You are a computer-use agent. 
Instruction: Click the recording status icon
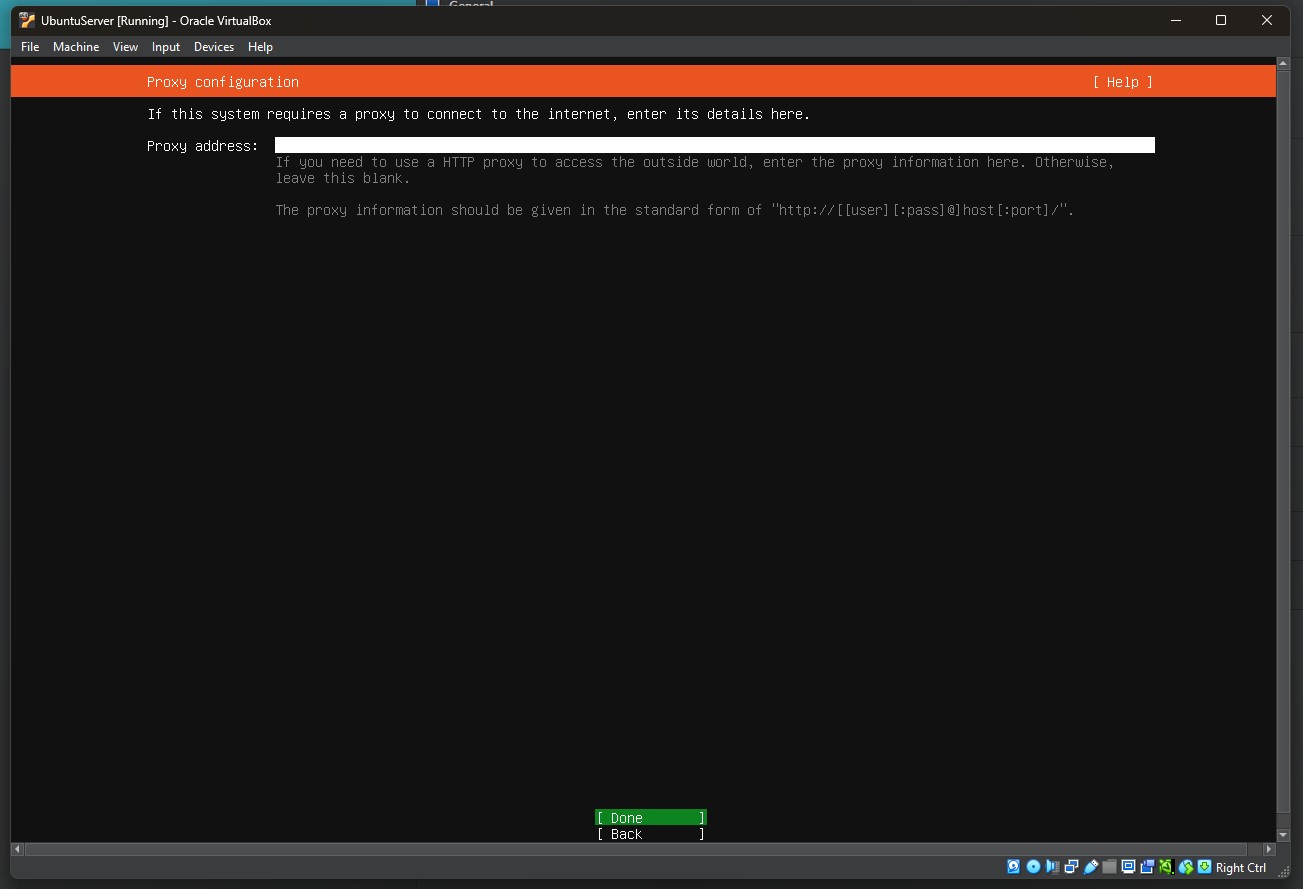(1148, 867)
